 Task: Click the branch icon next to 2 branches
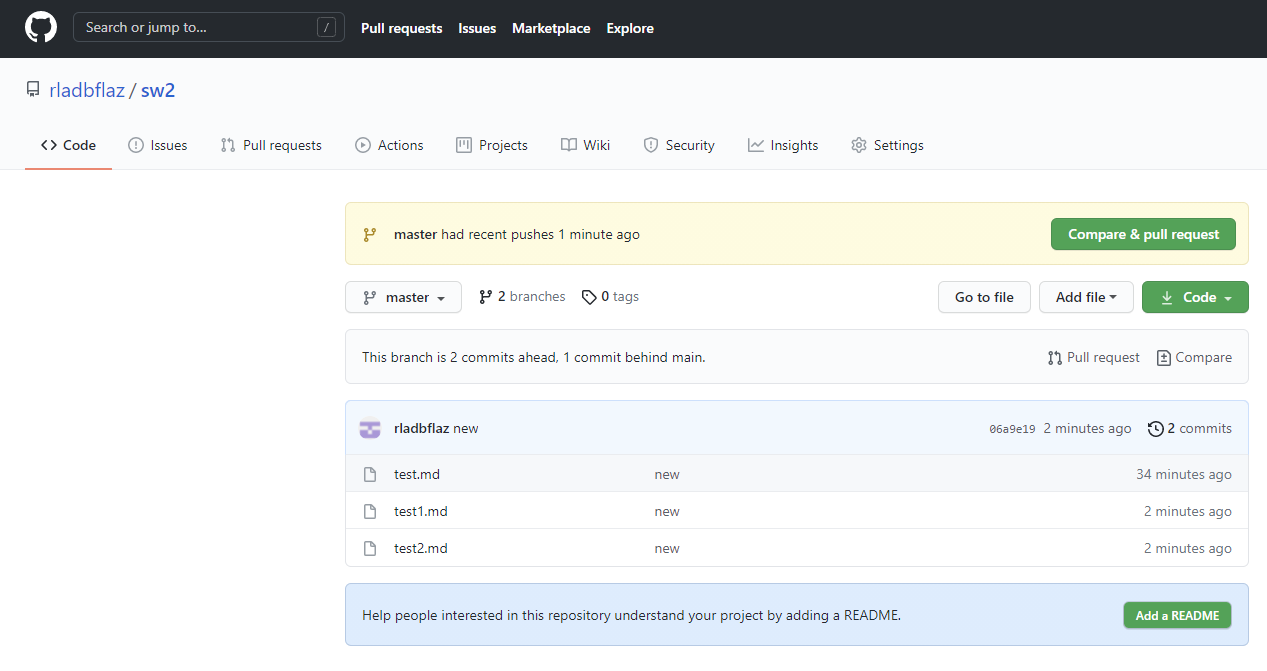(x=485, y=296)
